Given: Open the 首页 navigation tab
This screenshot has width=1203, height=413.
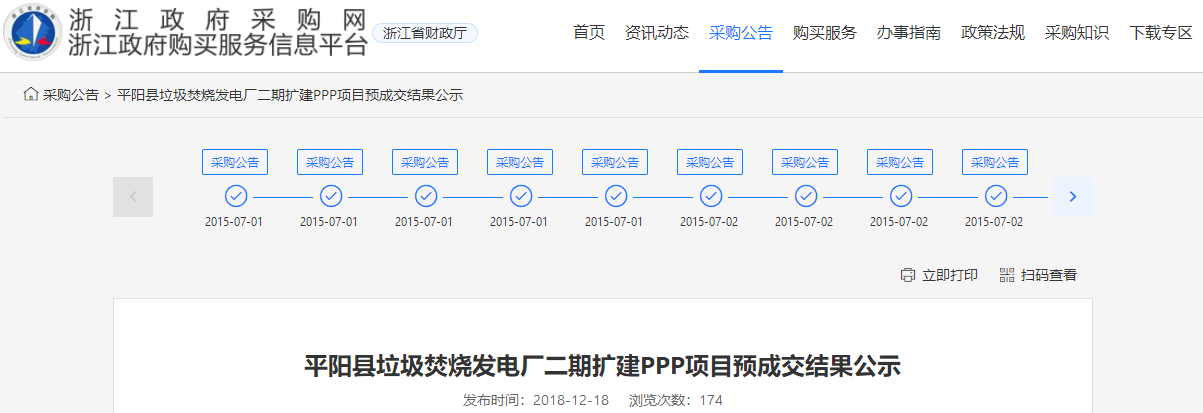Looking at the screenshot, I should 589,33.
